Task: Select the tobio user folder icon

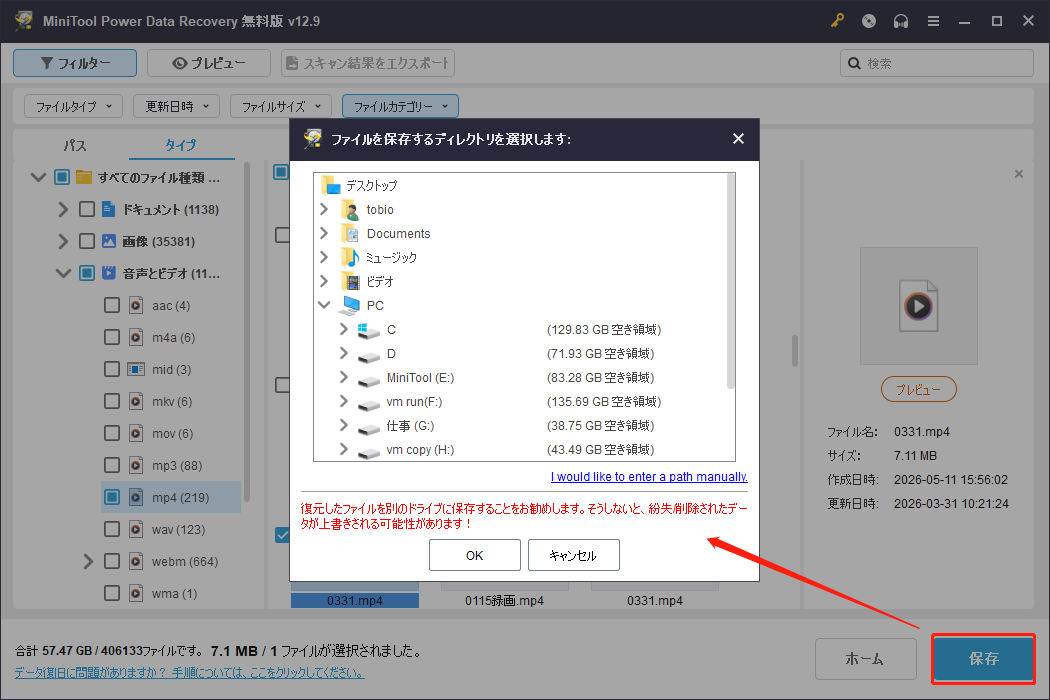Action: pyautogui.click(x=351, y=210)
